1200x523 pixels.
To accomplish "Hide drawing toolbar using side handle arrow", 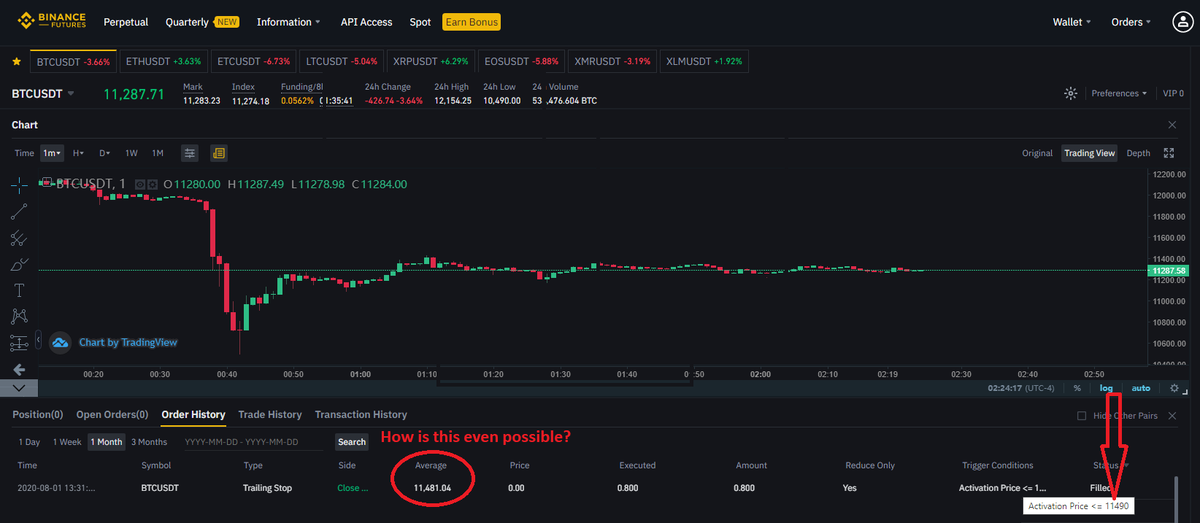I will coord(38,341).
